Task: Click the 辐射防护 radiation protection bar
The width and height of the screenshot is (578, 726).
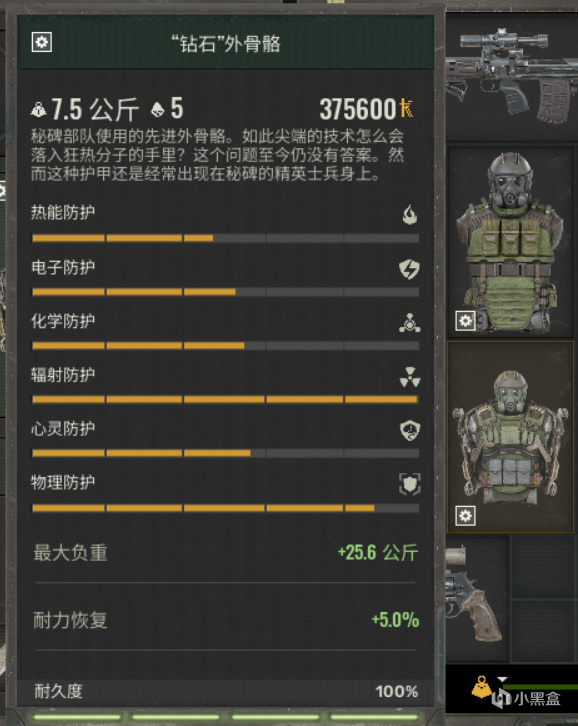Action: pyautogui.click(x=225, y=399)
